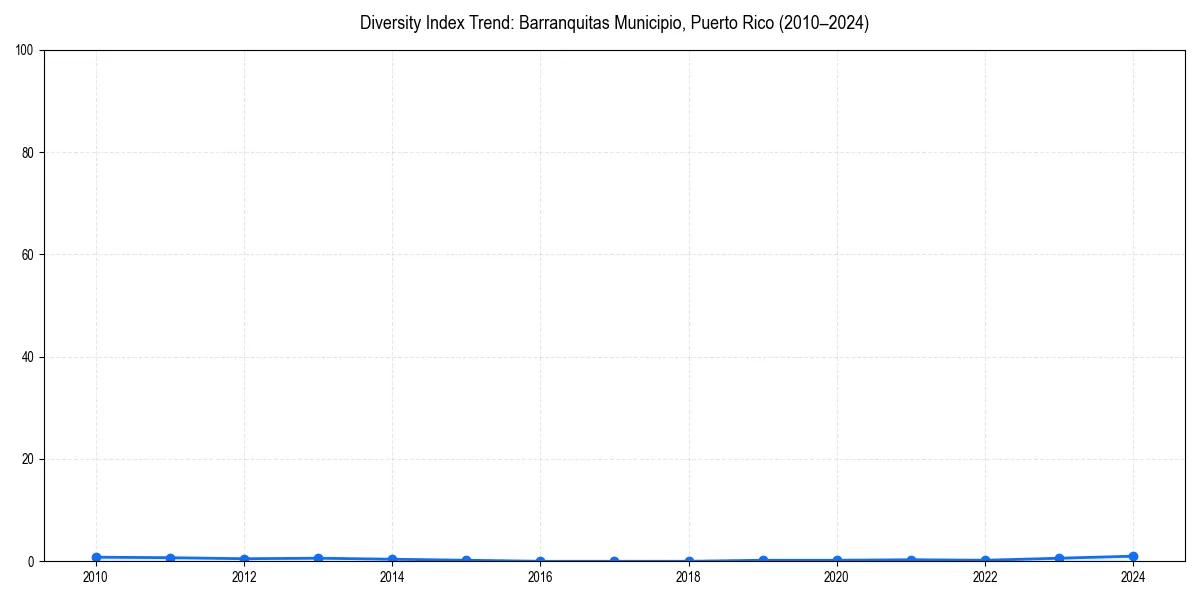Click the 2014 marker on the blue line
The height and width of the screenshot is (600, 1200).
(x=391, y=558)
